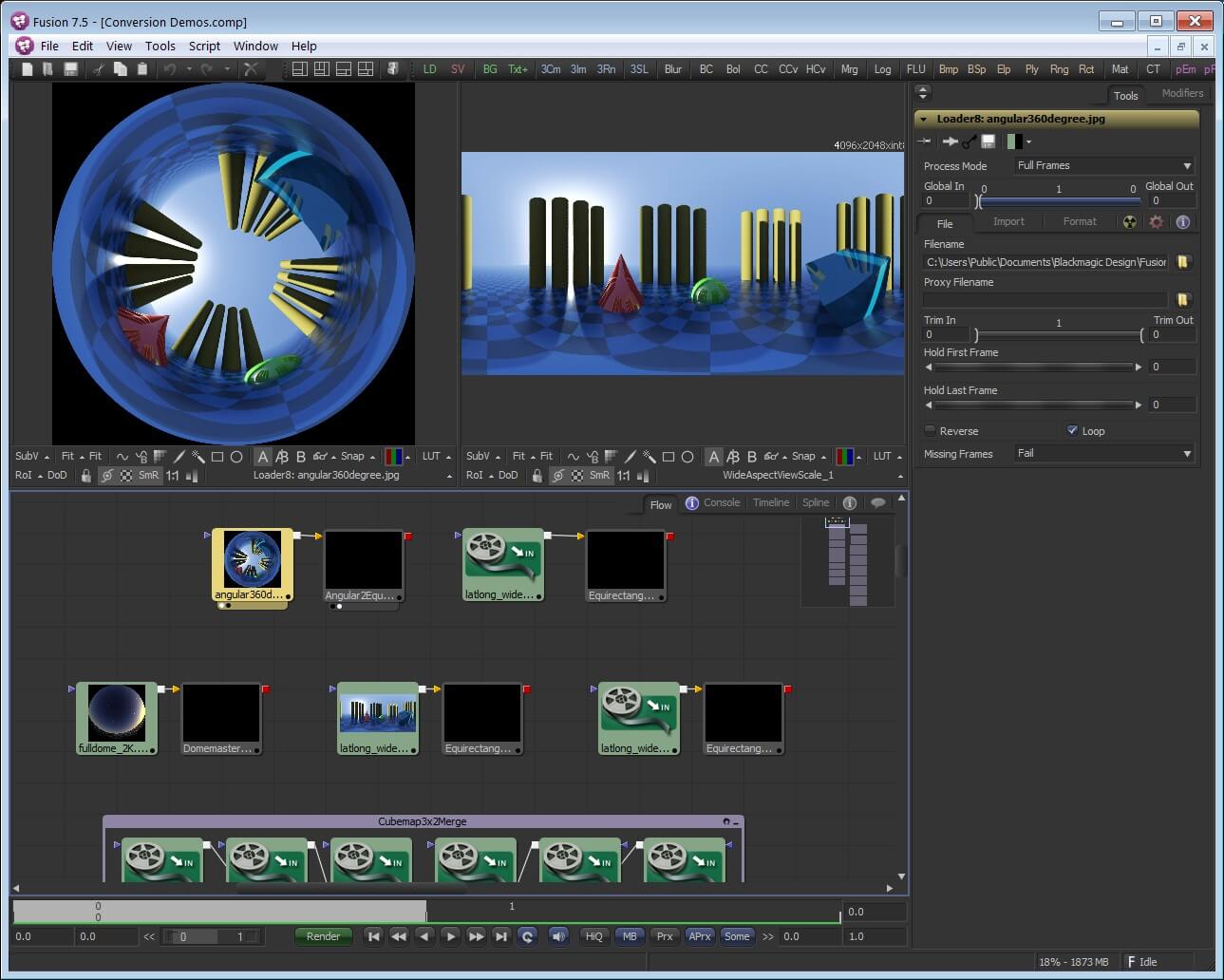The image size is (1224, 980).
Task: Add a Text+ tool using Txt+
Action: pyautogui.click(x=518, y=69)
